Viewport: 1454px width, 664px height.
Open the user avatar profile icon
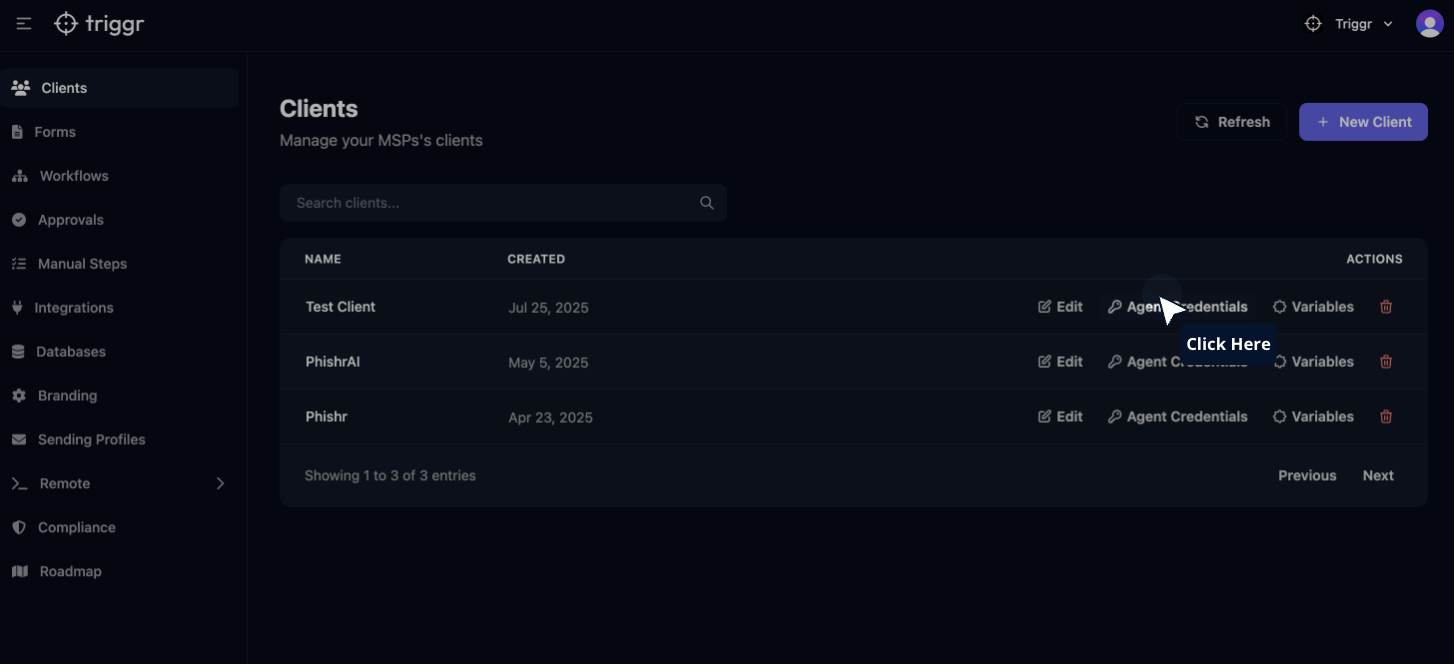[1429, 24]
